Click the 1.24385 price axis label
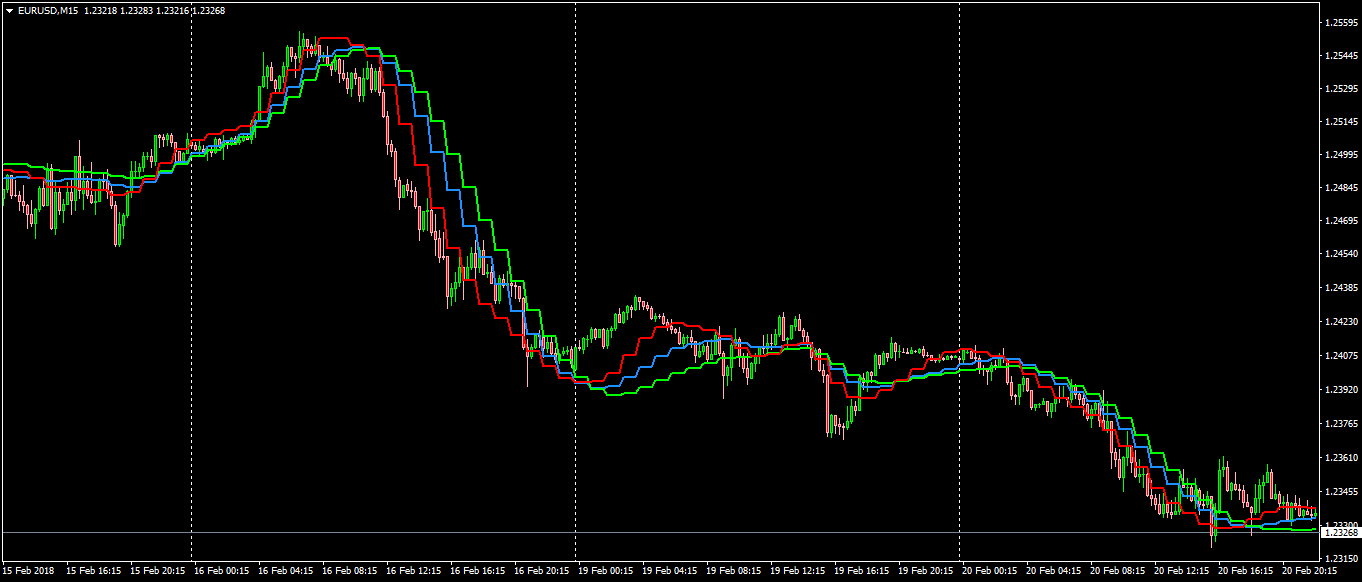This screenshot has height=582, width=1362. click(1341, 289)
